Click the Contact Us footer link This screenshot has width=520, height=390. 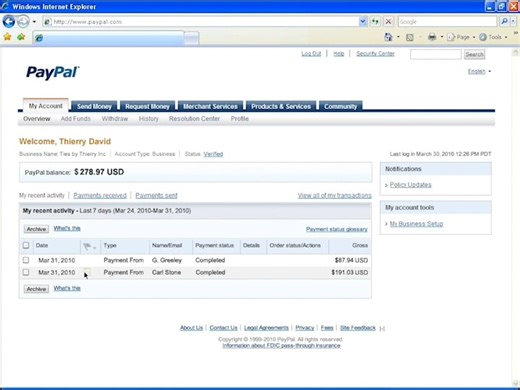click(223, 328)
